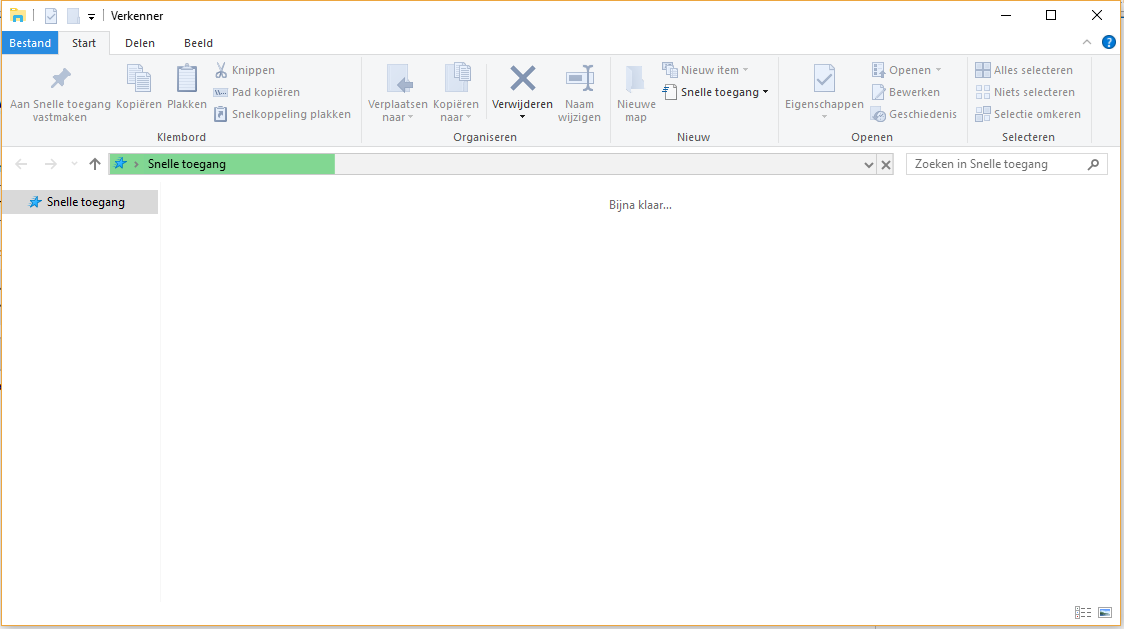This screenshot has height=629, width=1124.
Task: Click Snelle toegang in address bar
Action: point(186,164)
